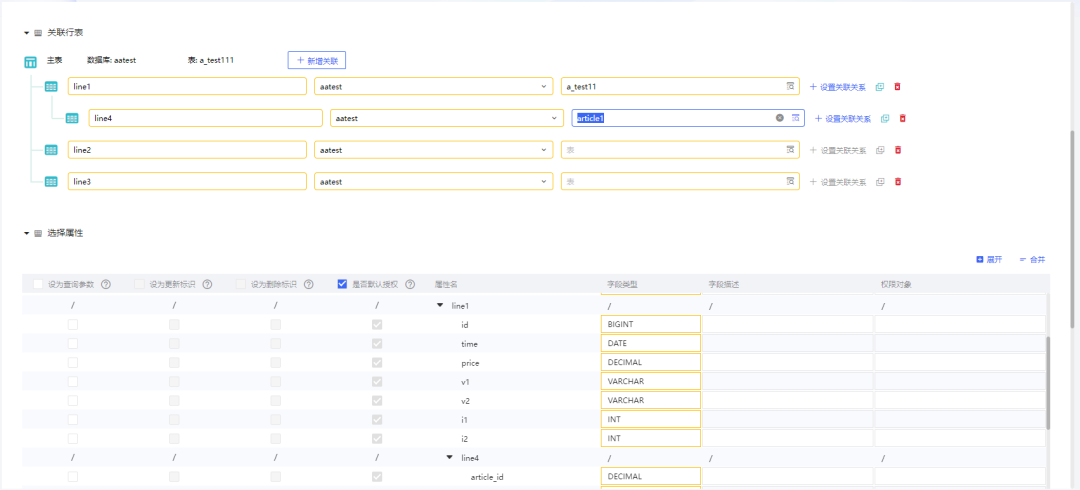The width and height of the screenshot is (1080, 490).
Task: Delete the line4 association row
Action: point(903,119)
